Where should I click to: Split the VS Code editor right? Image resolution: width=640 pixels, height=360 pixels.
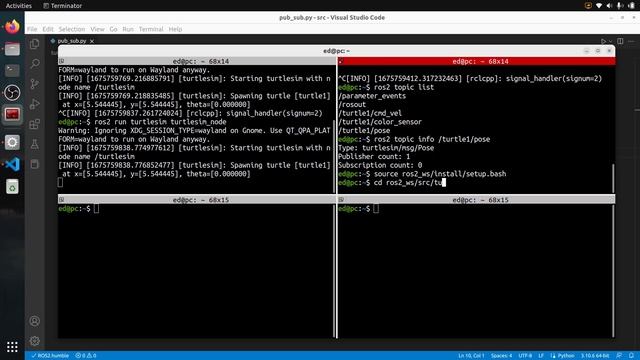(x=620, y=41)
